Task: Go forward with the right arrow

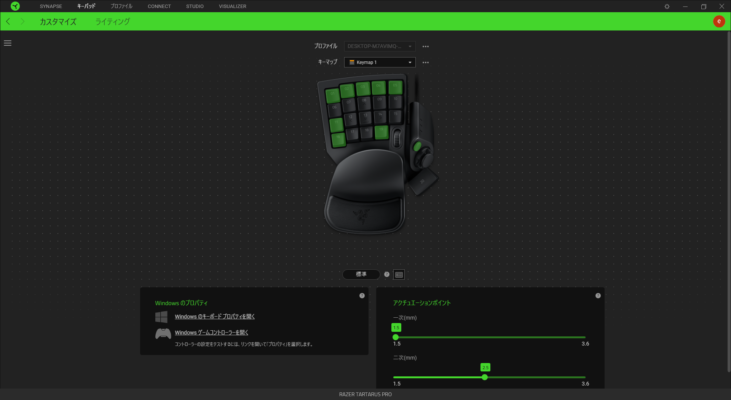Action: point(22,21)
